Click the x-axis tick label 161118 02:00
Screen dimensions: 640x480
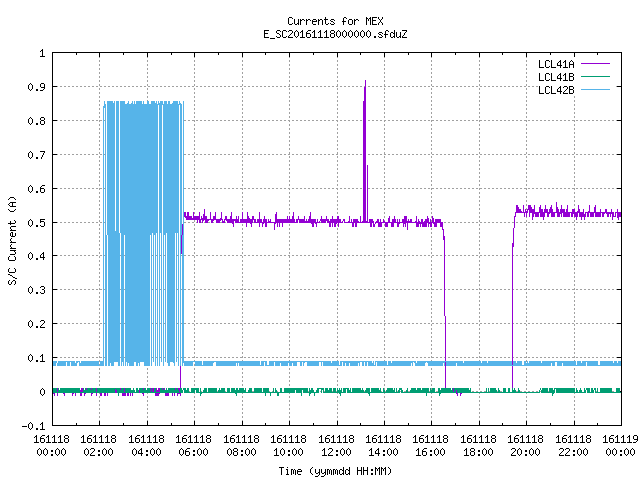[x=98, y=446]
